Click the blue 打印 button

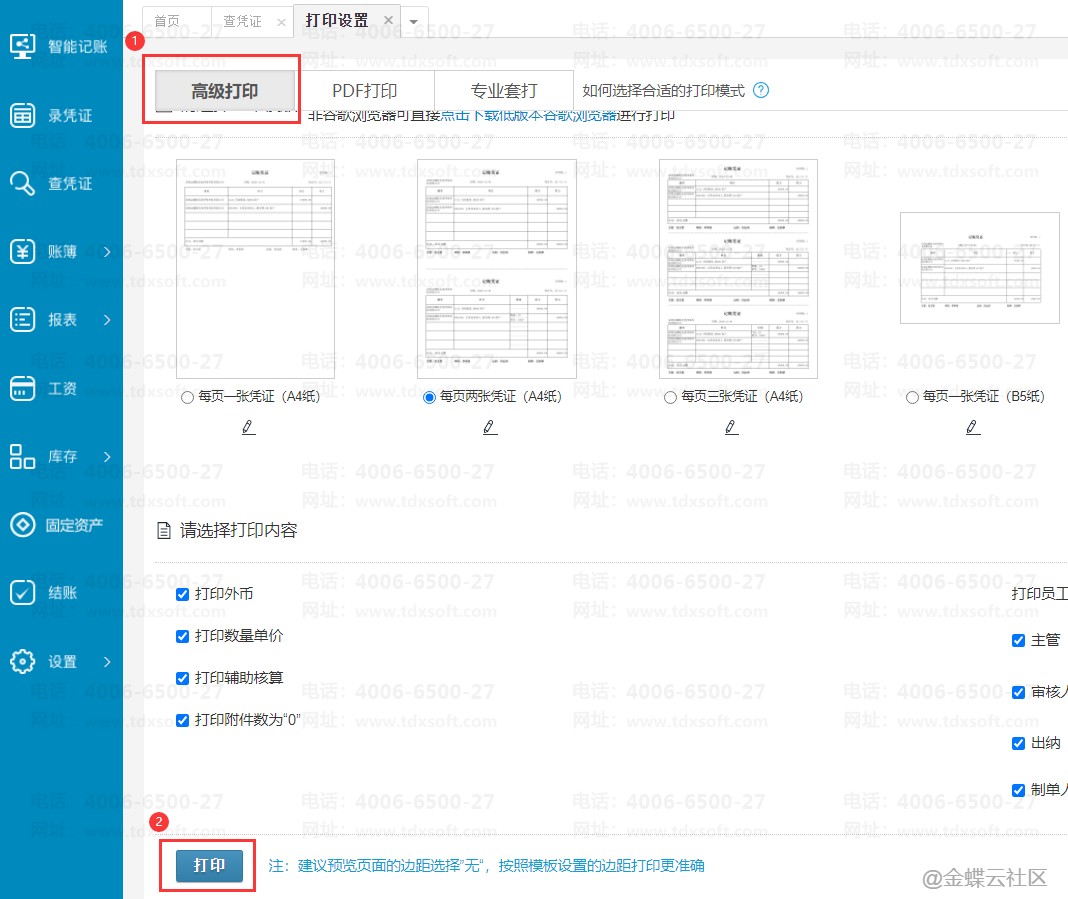point(209,865)
